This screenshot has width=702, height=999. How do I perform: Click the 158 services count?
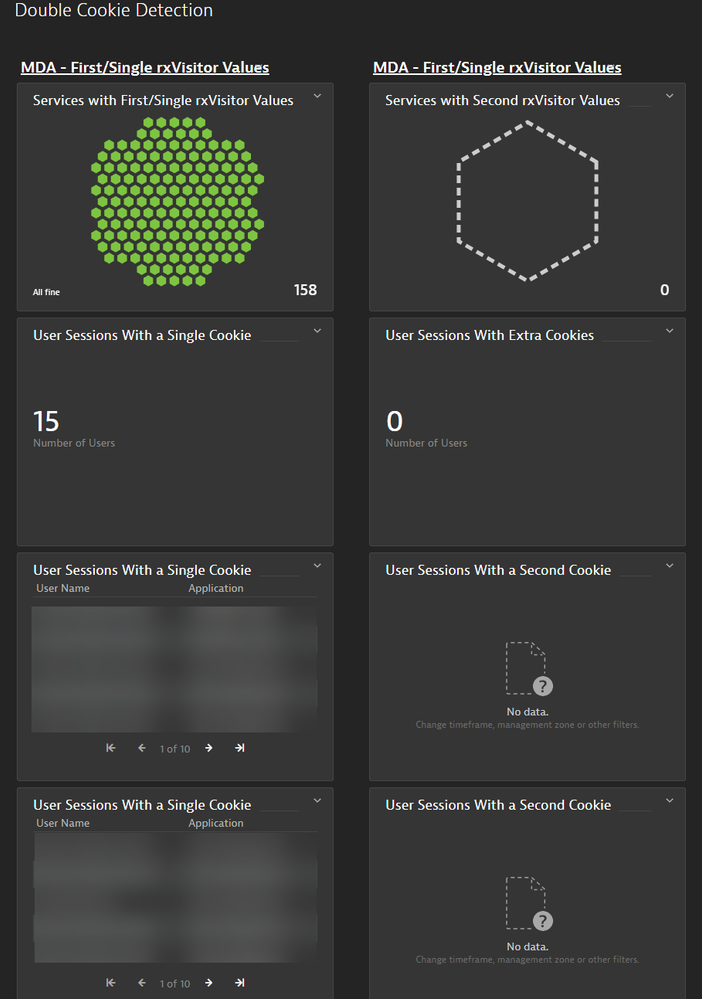coord(305,290)
